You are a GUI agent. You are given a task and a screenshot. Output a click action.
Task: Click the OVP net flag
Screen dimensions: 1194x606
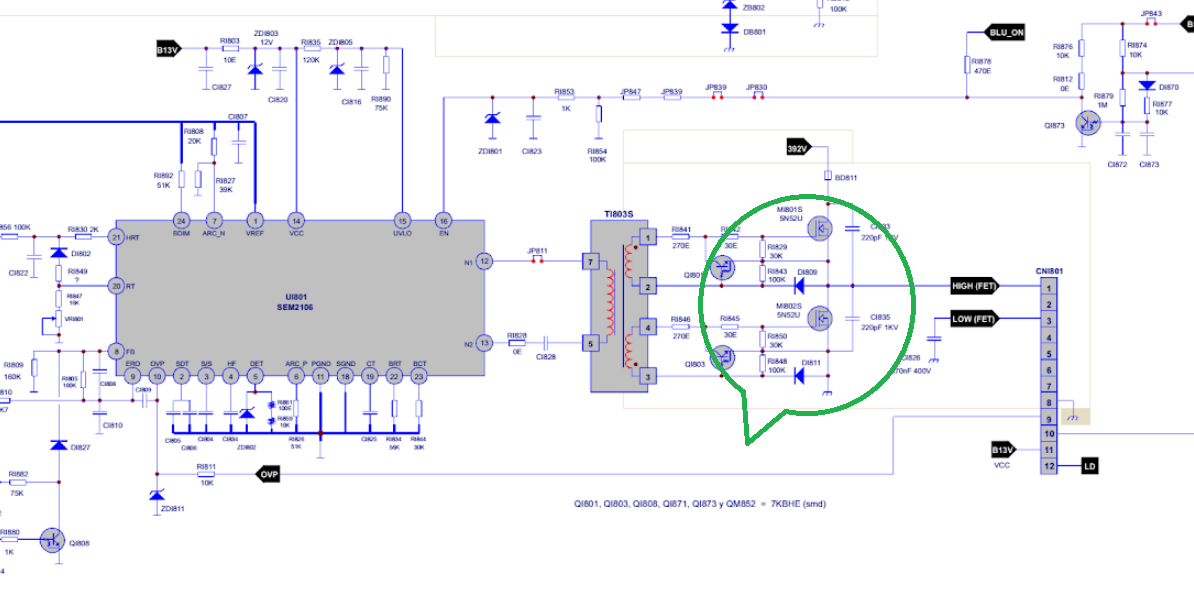pyautogui.click(x=269, y=475)
